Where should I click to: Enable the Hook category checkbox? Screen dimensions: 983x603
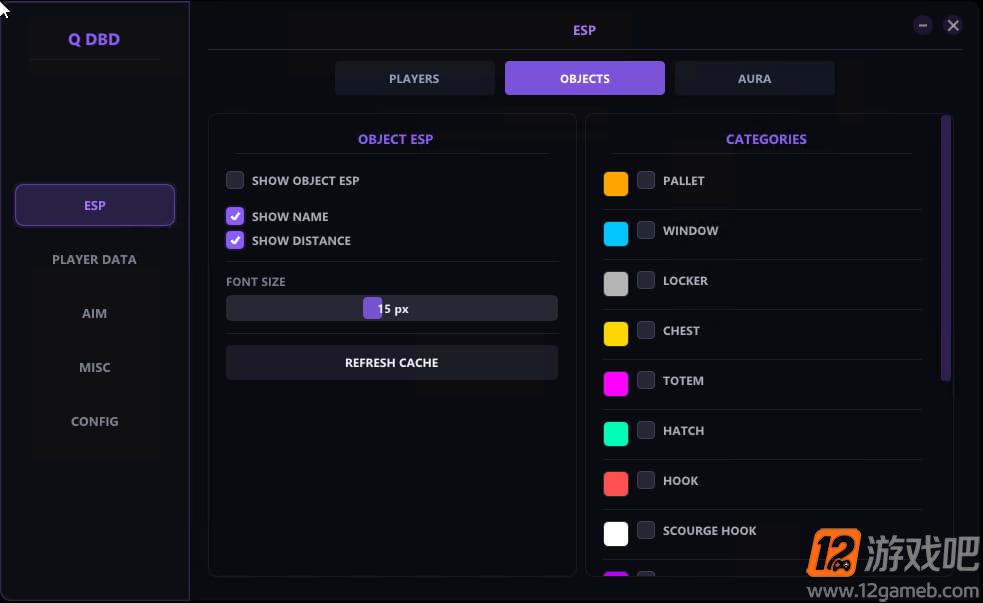646,480
